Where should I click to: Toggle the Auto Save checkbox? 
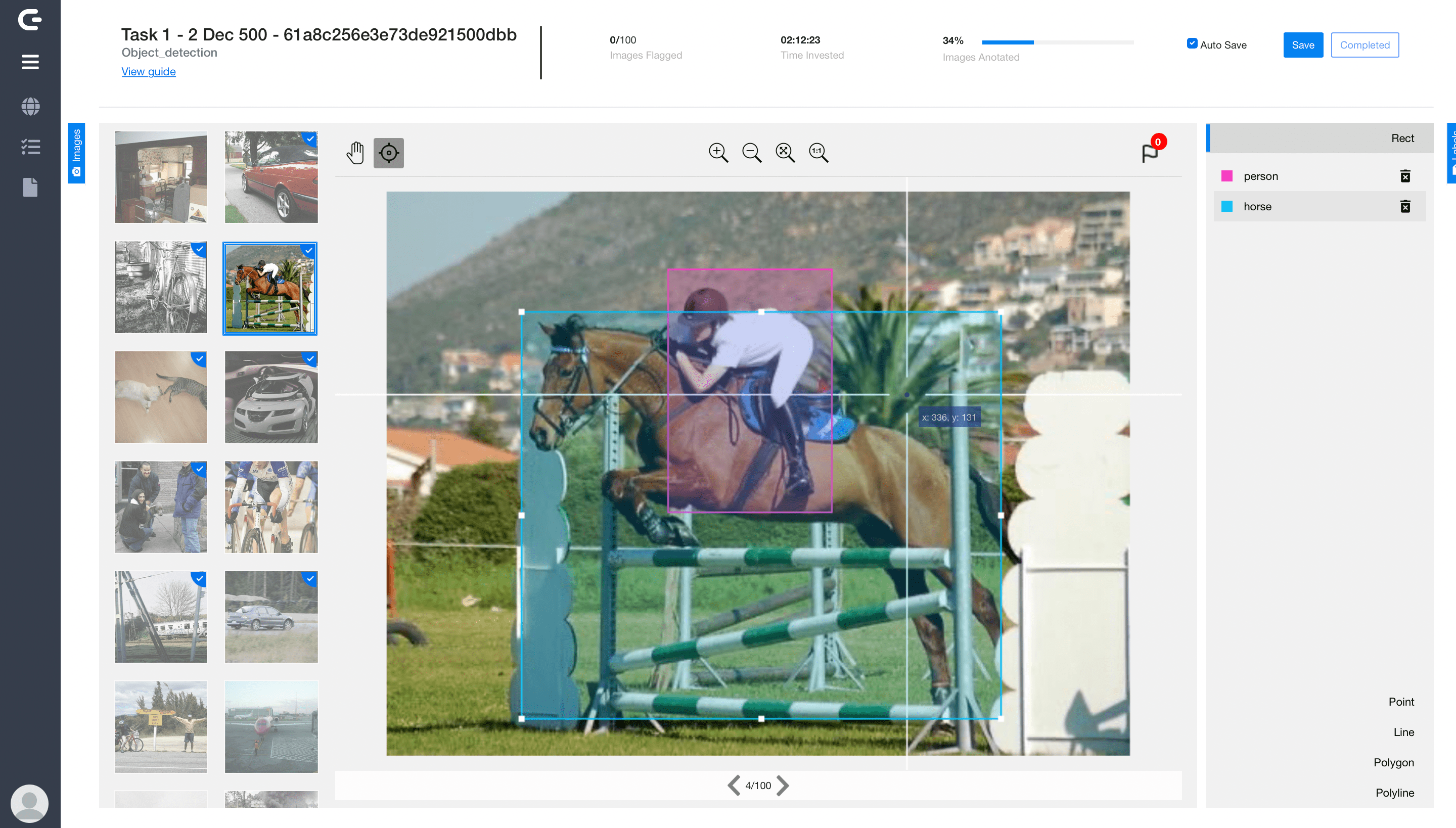pos(1192,44)
